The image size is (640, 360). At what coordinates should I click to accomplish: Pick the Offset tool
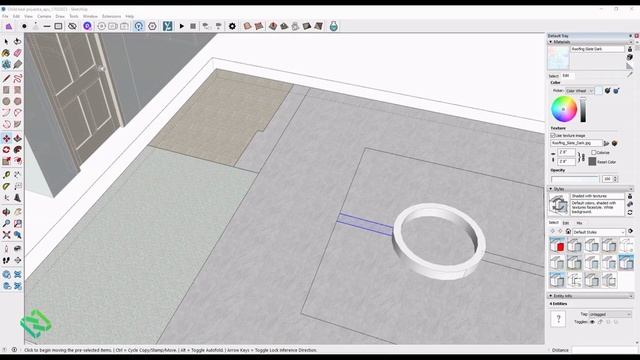18,161
